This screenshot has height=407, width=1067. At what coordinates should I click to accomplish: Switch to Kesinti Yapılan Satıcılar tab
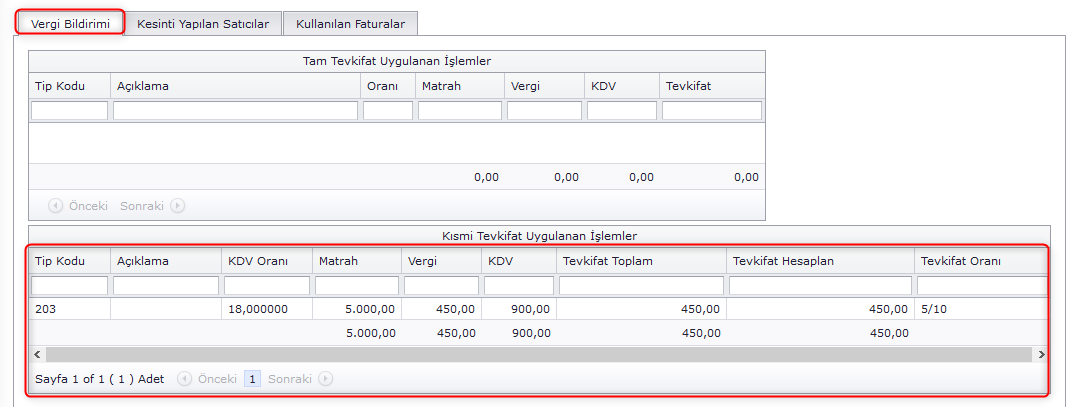tap(203, 23)
